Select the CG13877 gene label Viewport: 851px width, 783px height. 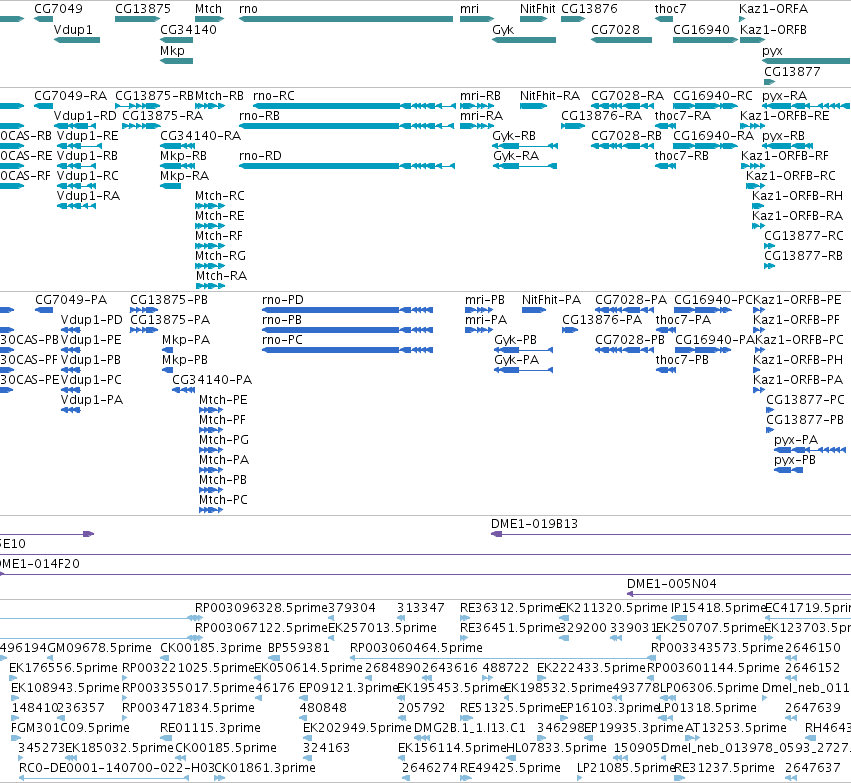pyautogui.click(x=792, y=72)
